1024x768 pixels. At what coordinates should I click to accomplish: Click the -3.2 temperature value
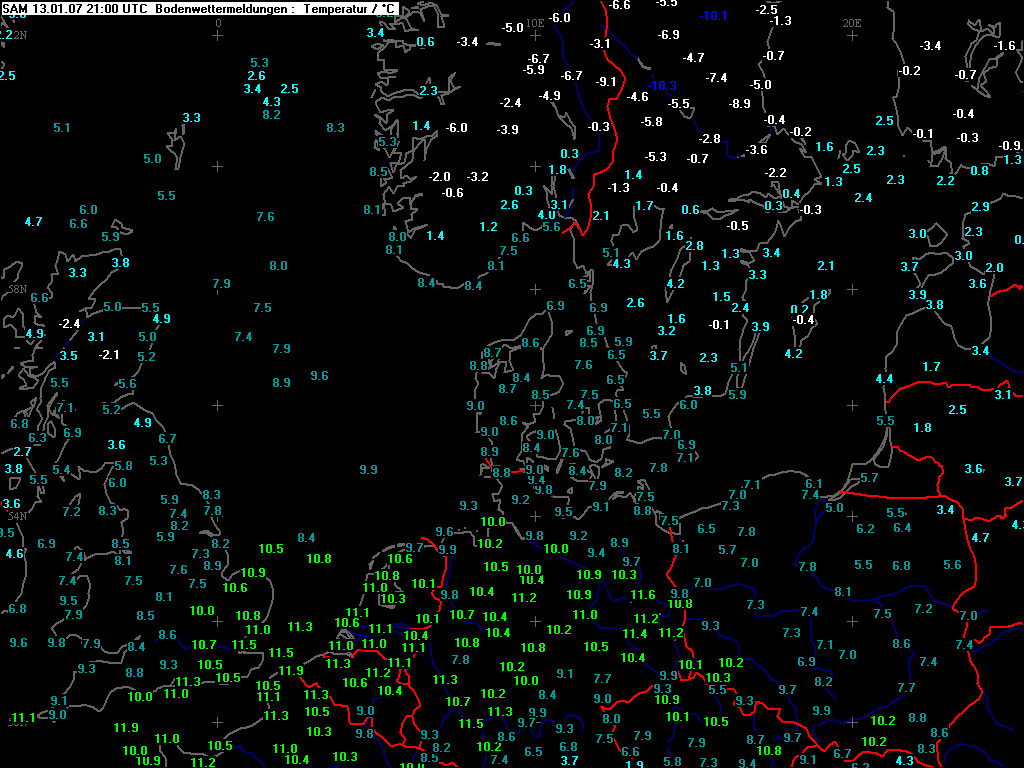pos(478,177)
